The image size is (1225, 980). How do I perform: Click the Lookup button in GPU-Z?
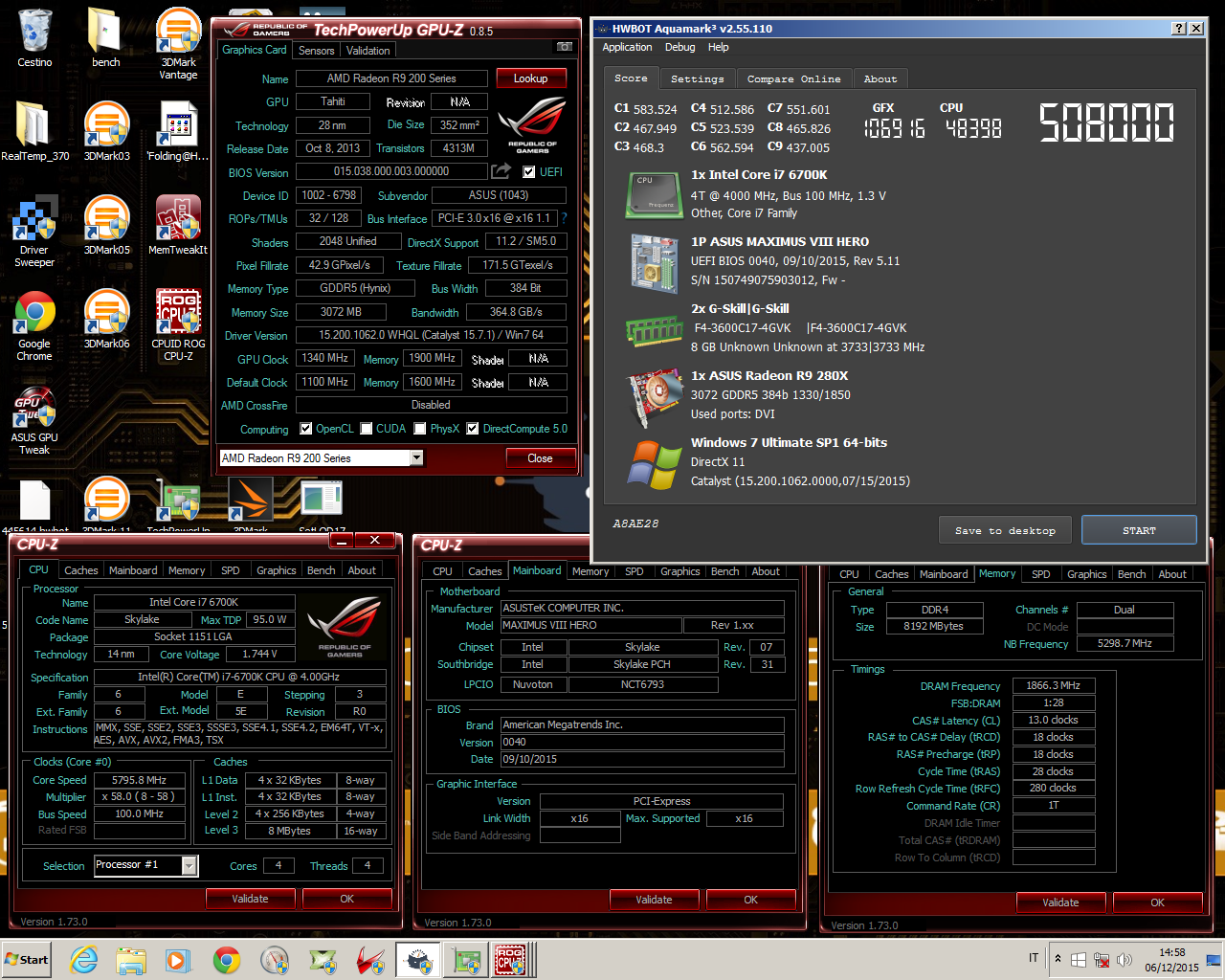click(531, 78)
